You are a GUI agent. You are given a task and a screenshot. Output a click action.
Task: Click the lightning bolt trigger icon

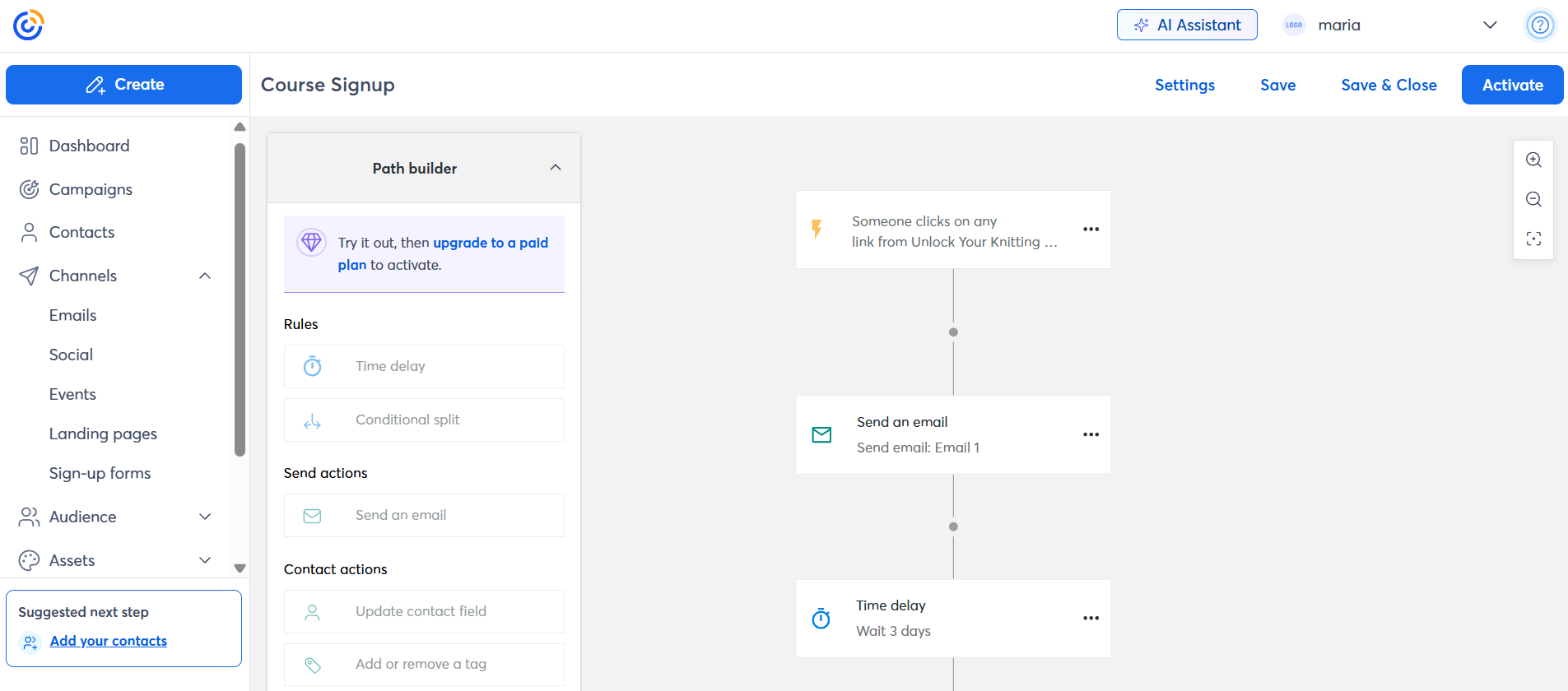[817, 229]
